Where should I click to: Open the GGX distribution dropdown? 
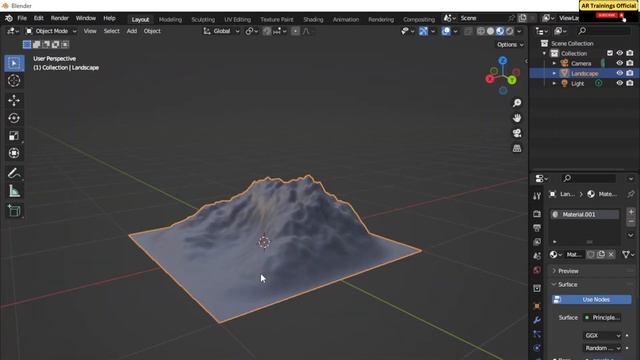pyautogui.click(x=602, y=336)
